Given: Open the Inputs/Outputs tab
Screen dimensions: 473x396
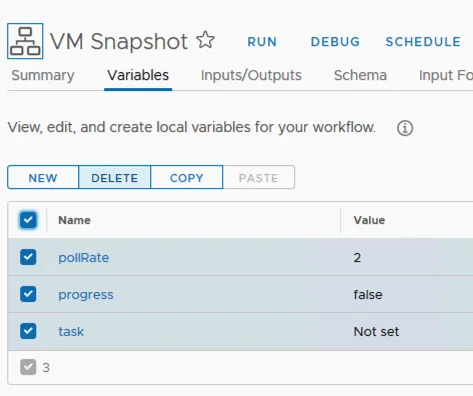Looking at the screenshot, I should click(x=251, y=75).
